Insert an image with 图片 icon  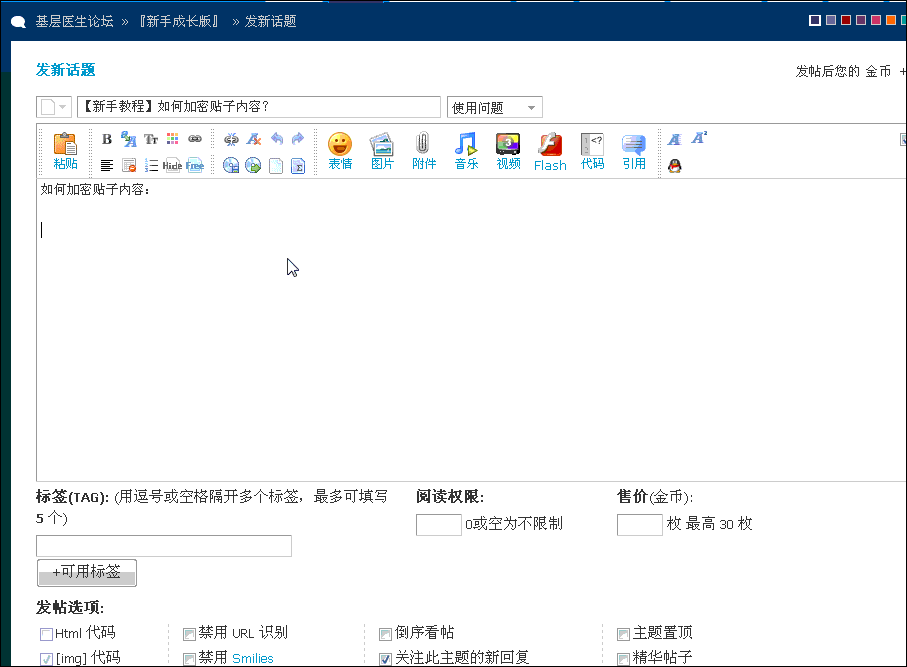(x=382, y=150)
